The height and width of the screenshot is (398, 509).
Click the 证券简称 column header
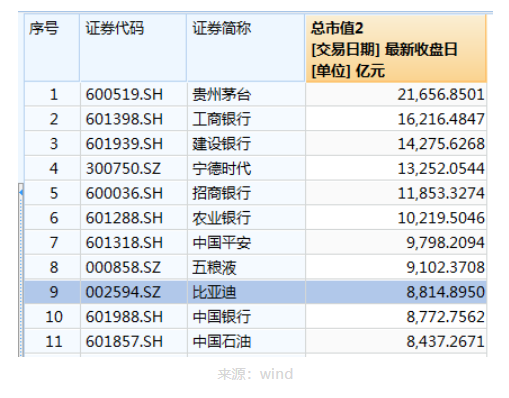point(246,47)
